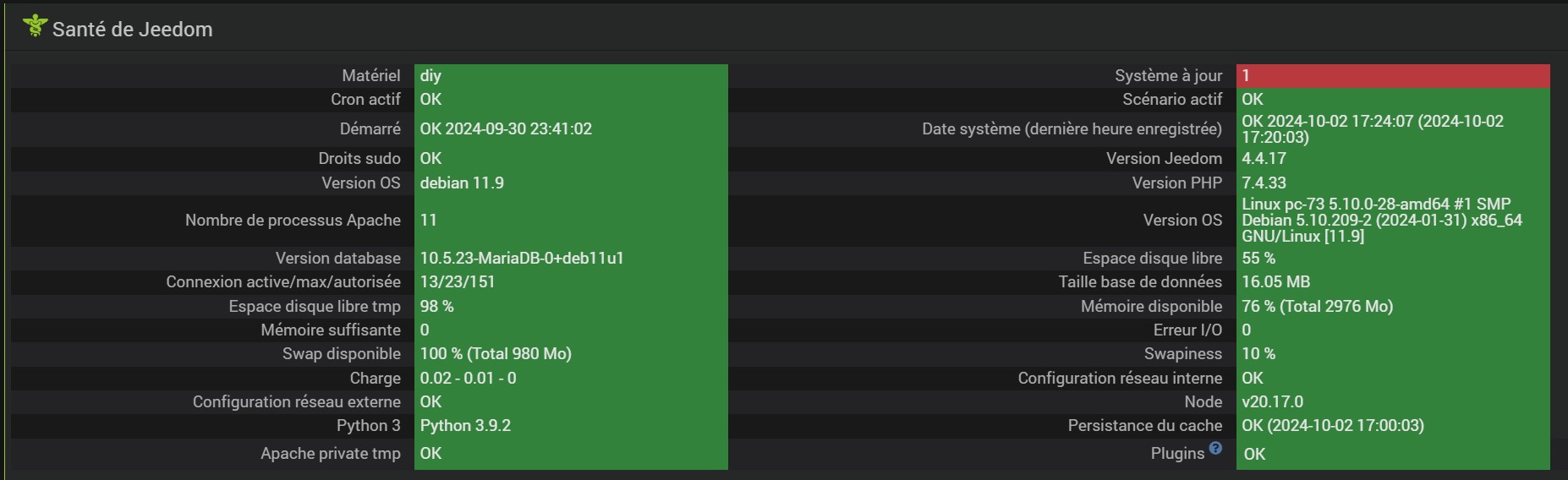Viewport: 1568px width, 480px height.
Task: Click the Démarré date value
Action: [506, 129]
